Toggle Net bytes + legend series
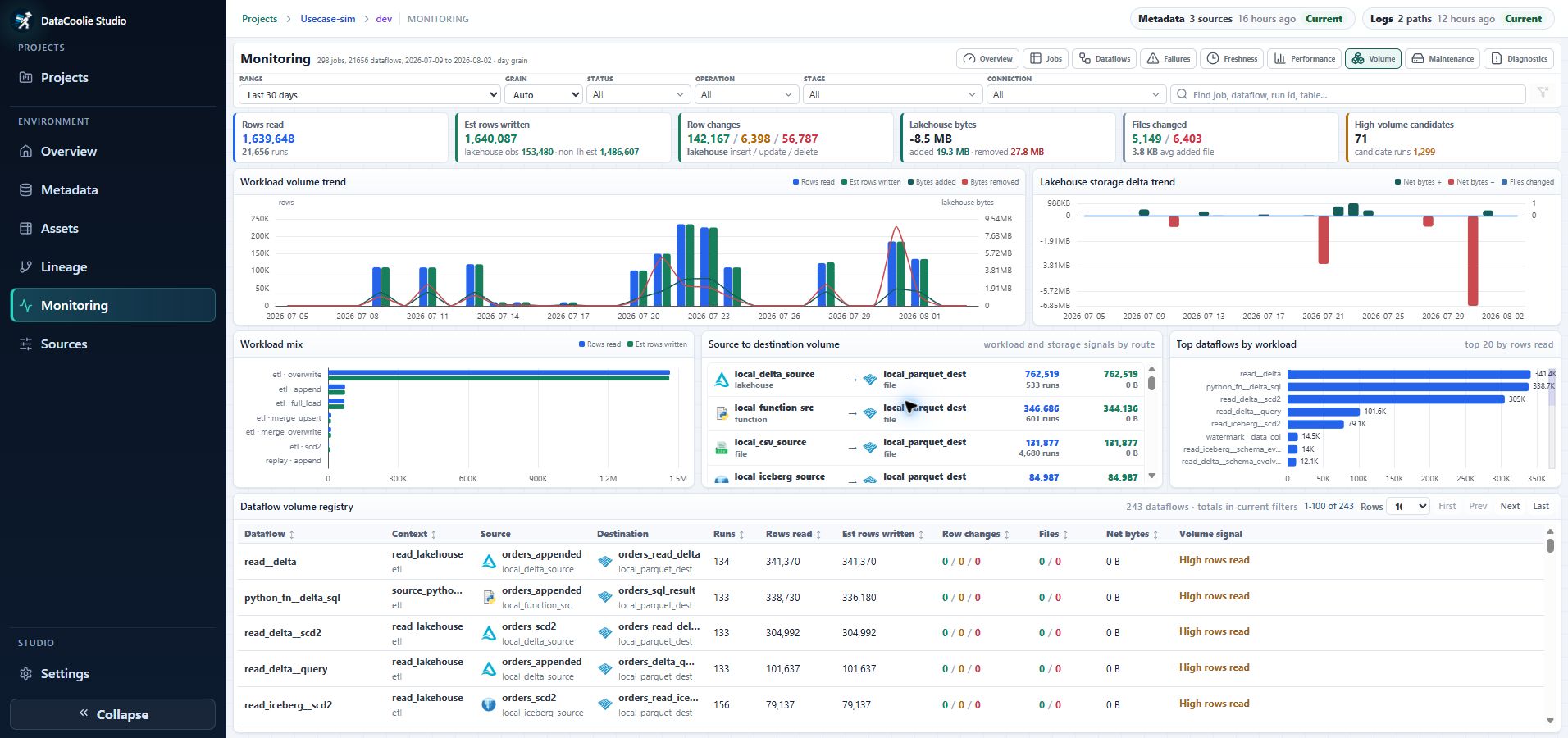Image resolution: width=1568 pixels, height=738 pixels. click(x=1418, y=182)
